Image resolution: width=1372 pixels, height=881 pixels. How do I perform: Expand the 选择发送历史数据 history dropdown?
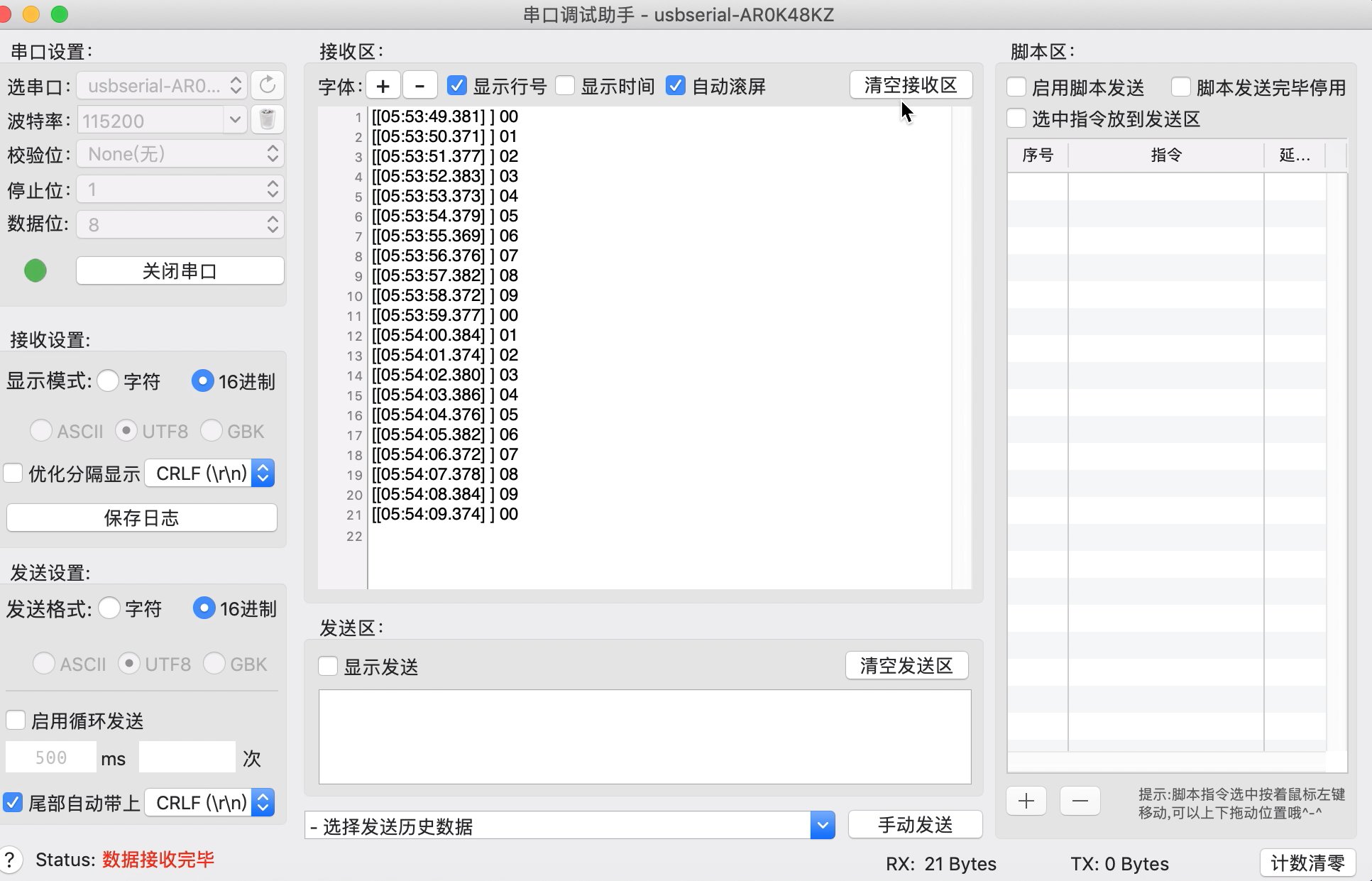coord(822,826)
